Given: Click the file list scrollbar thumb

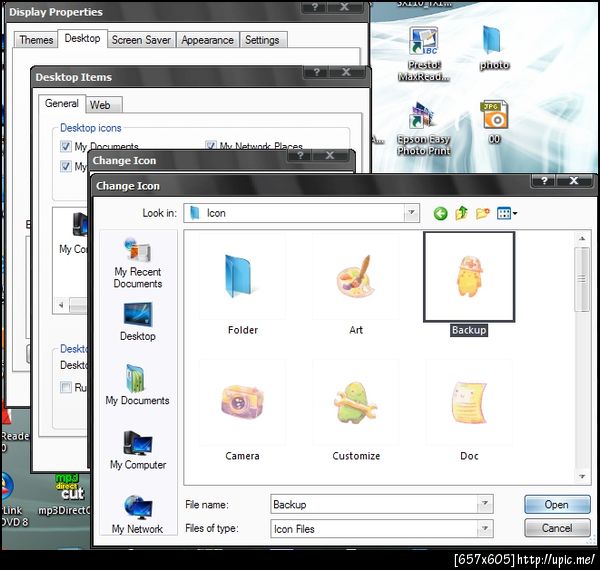Looking at the screenshot, I should (x=582, y=279).
